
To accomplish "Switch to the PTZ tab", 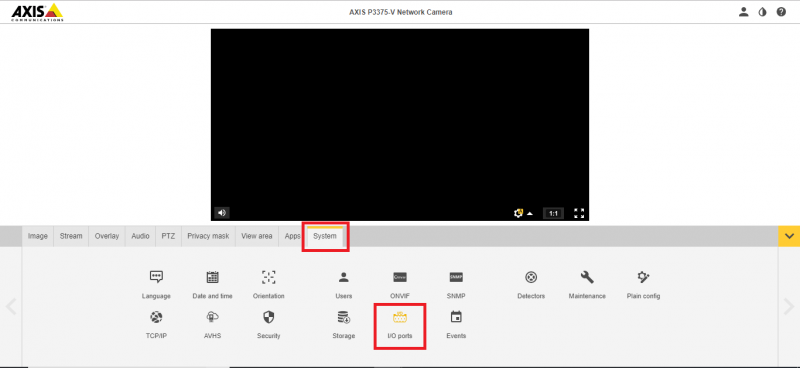I will 168,236.
